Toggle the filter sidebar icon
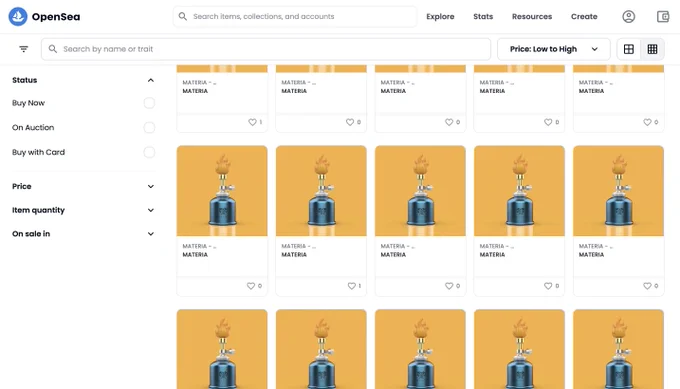Viewport: 680px width, 389px height. pyautogui.click(x=24, y=49)
